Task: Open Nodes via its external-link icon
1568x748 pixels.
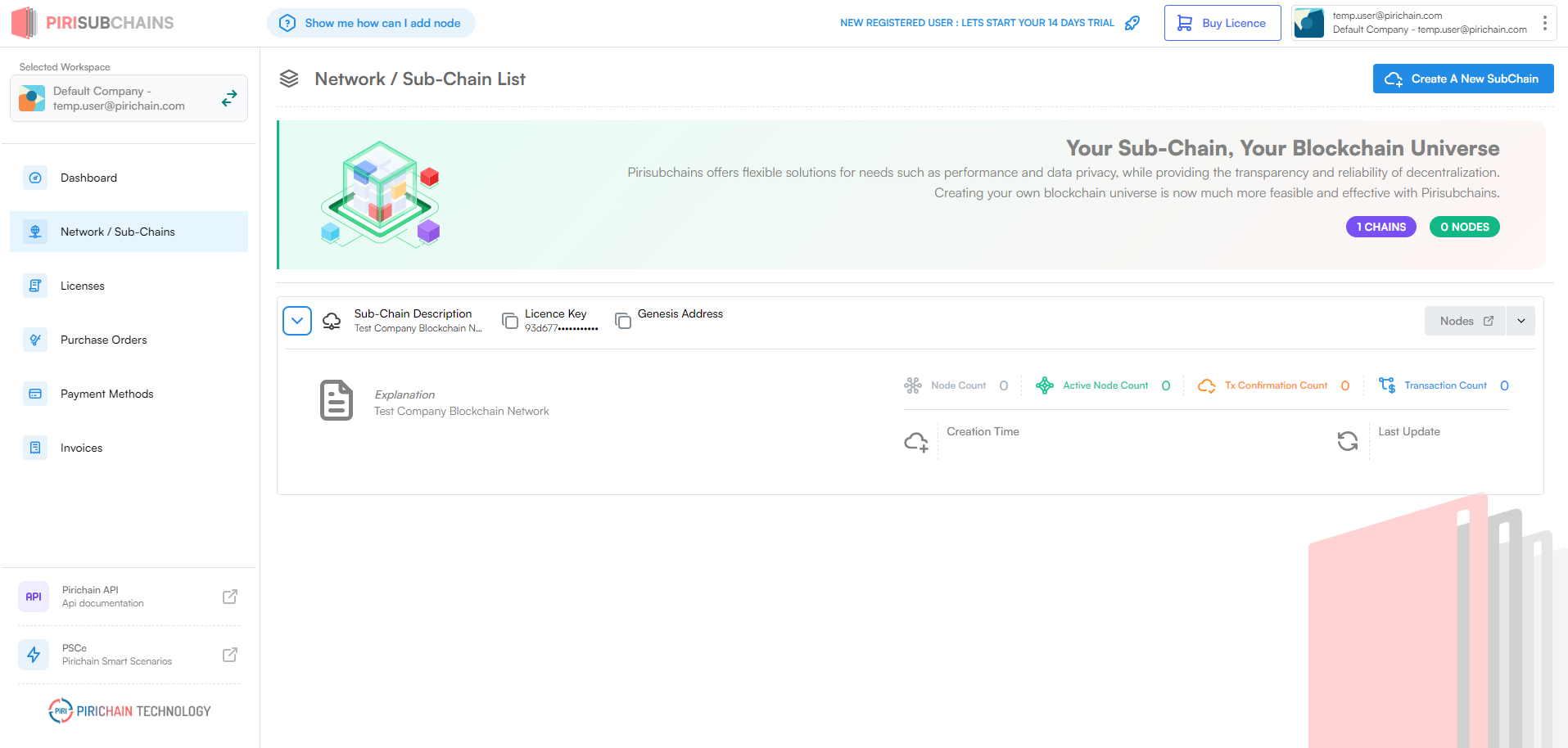Action: click(1489, 320)
